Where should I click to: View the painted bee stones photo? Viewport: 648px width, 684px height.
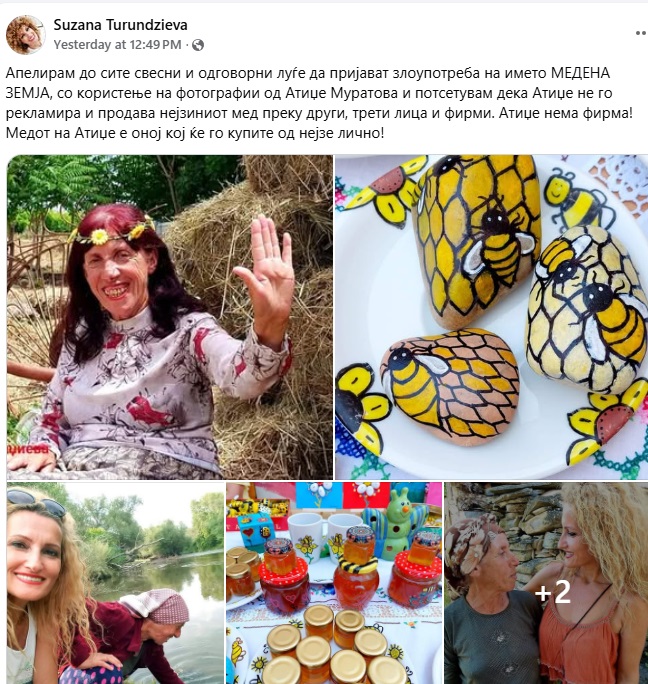click(491, 317)
